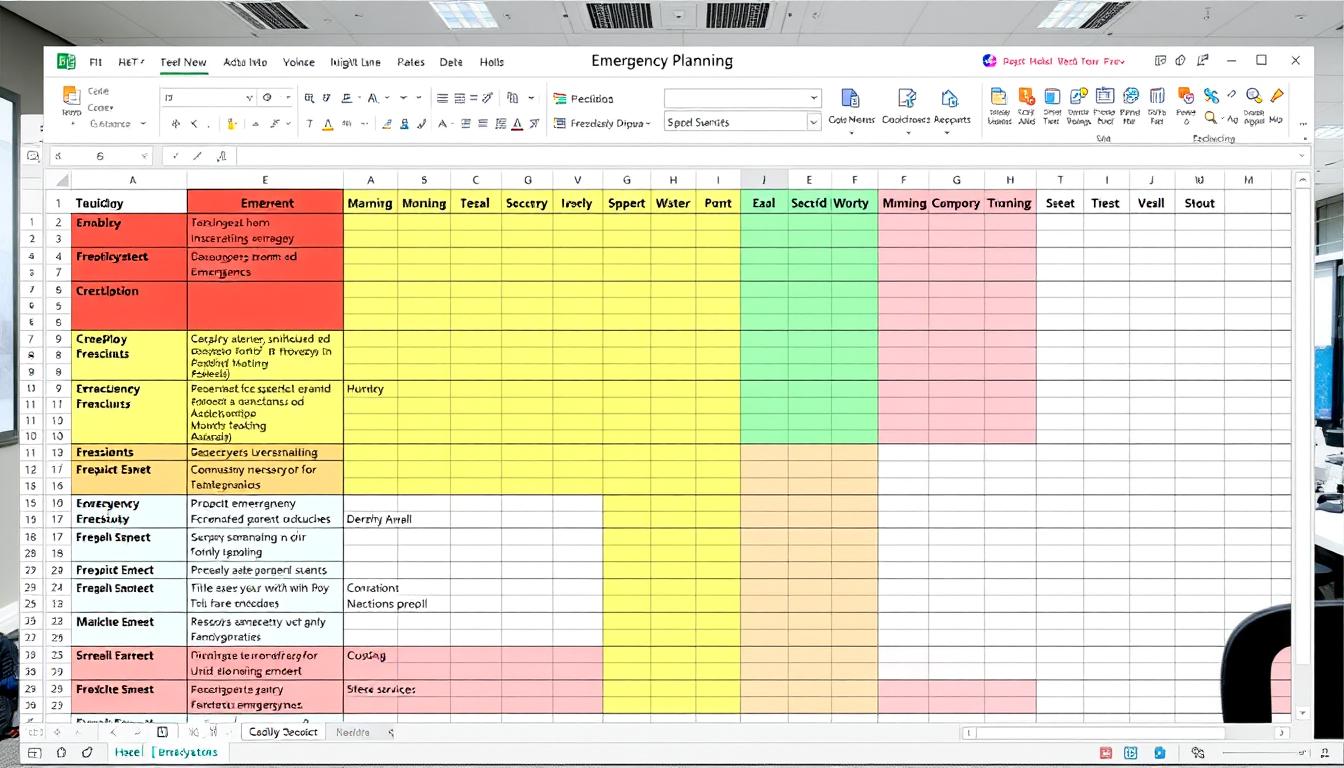Image resolution: width=1344 pixels, height=768 pixels.
Task: Select the cell containing Hurtley
Action: (x=370, y=388)
